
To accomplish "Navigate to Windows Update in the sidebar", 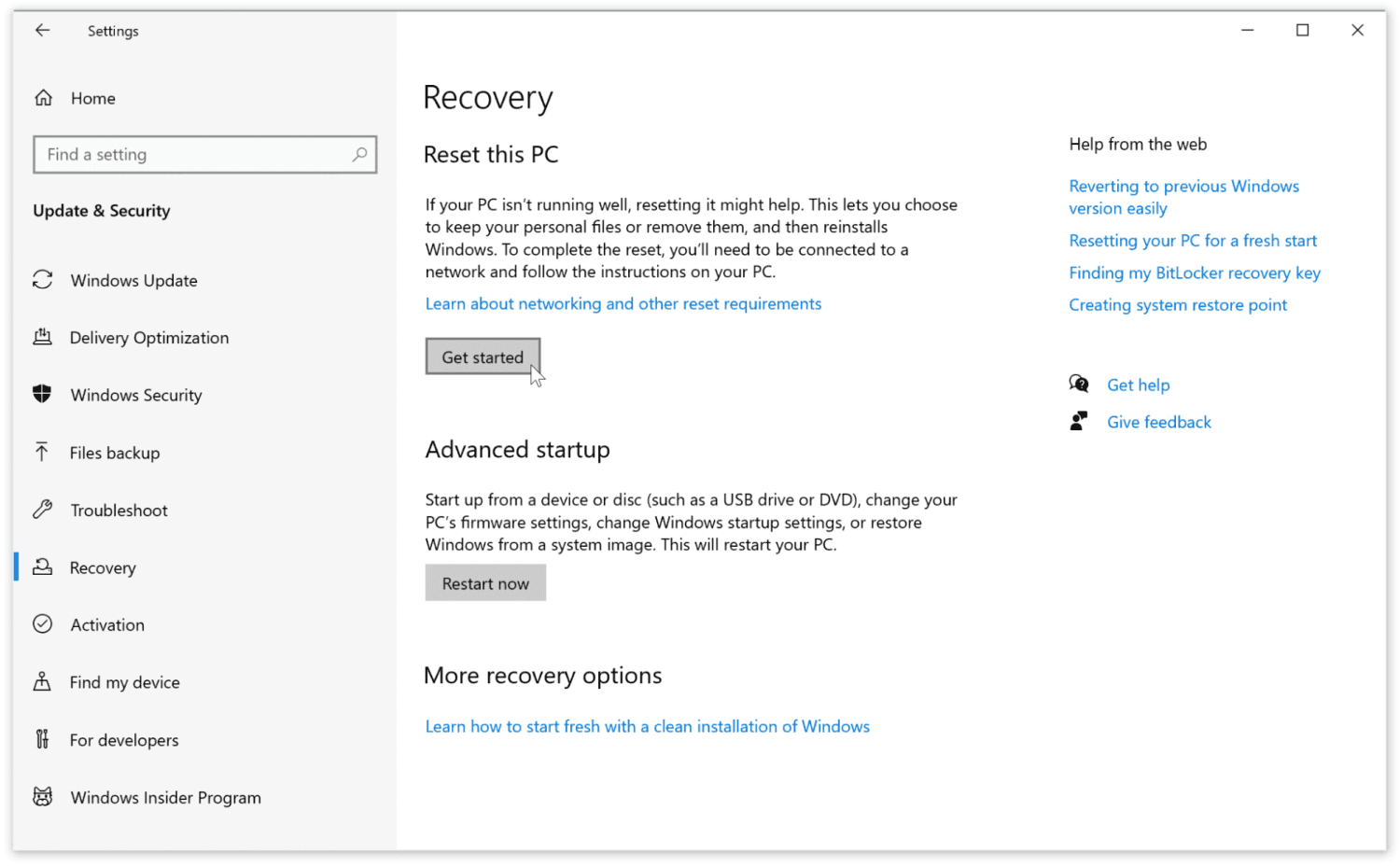I will point(133,280).
